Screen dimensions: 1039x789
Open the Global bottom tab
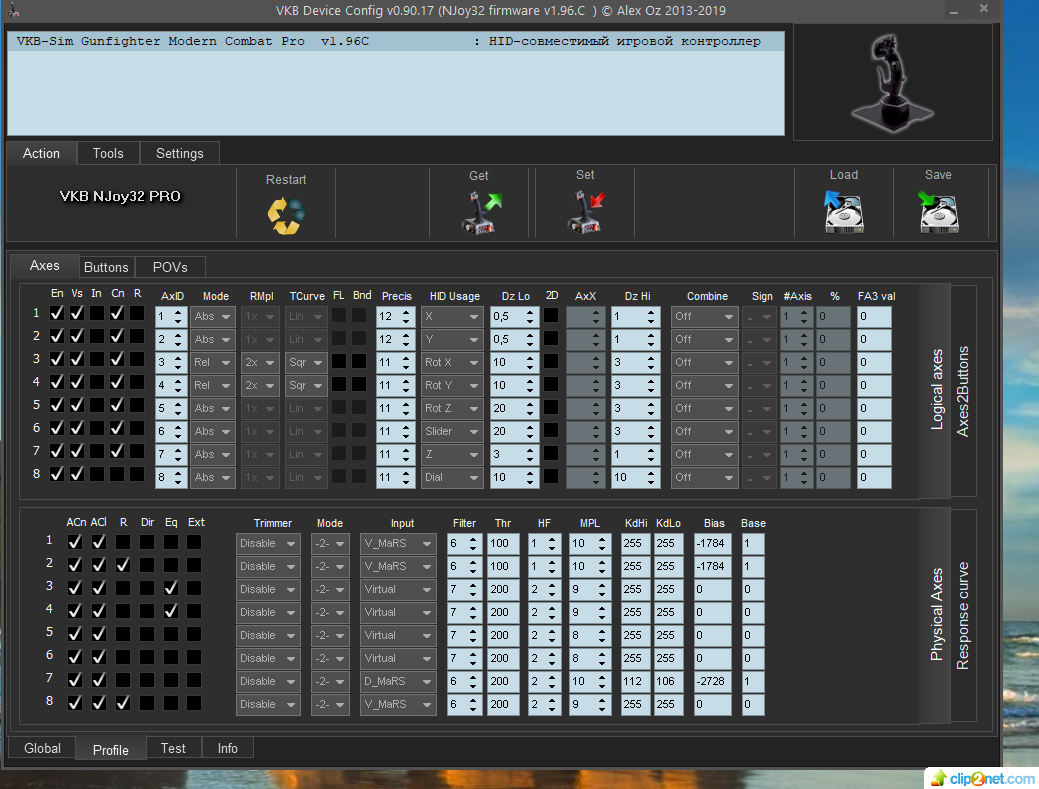42,748
